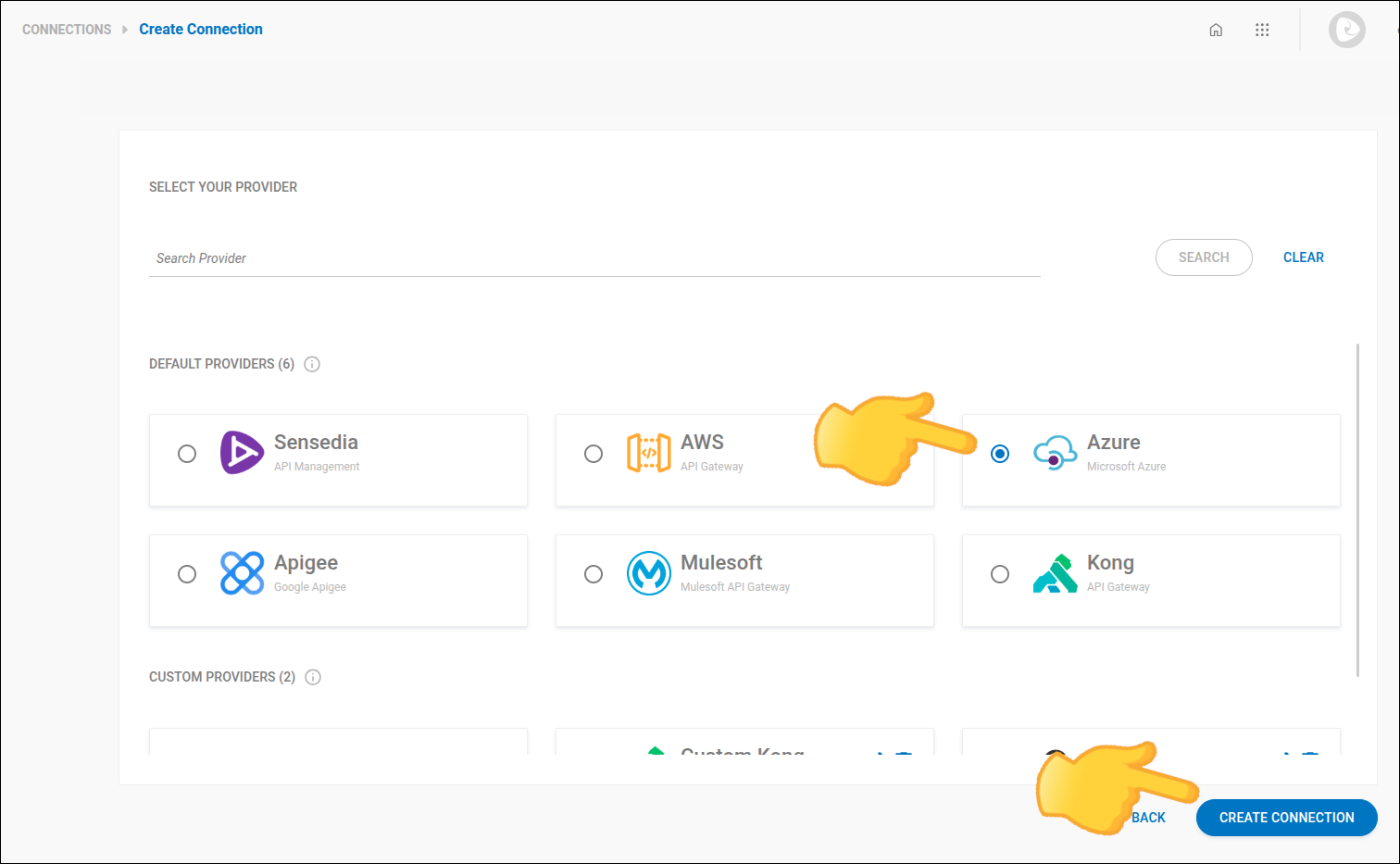Clear the provider search
Viewport: 1400px width, 864px height.
[1303, 257]
